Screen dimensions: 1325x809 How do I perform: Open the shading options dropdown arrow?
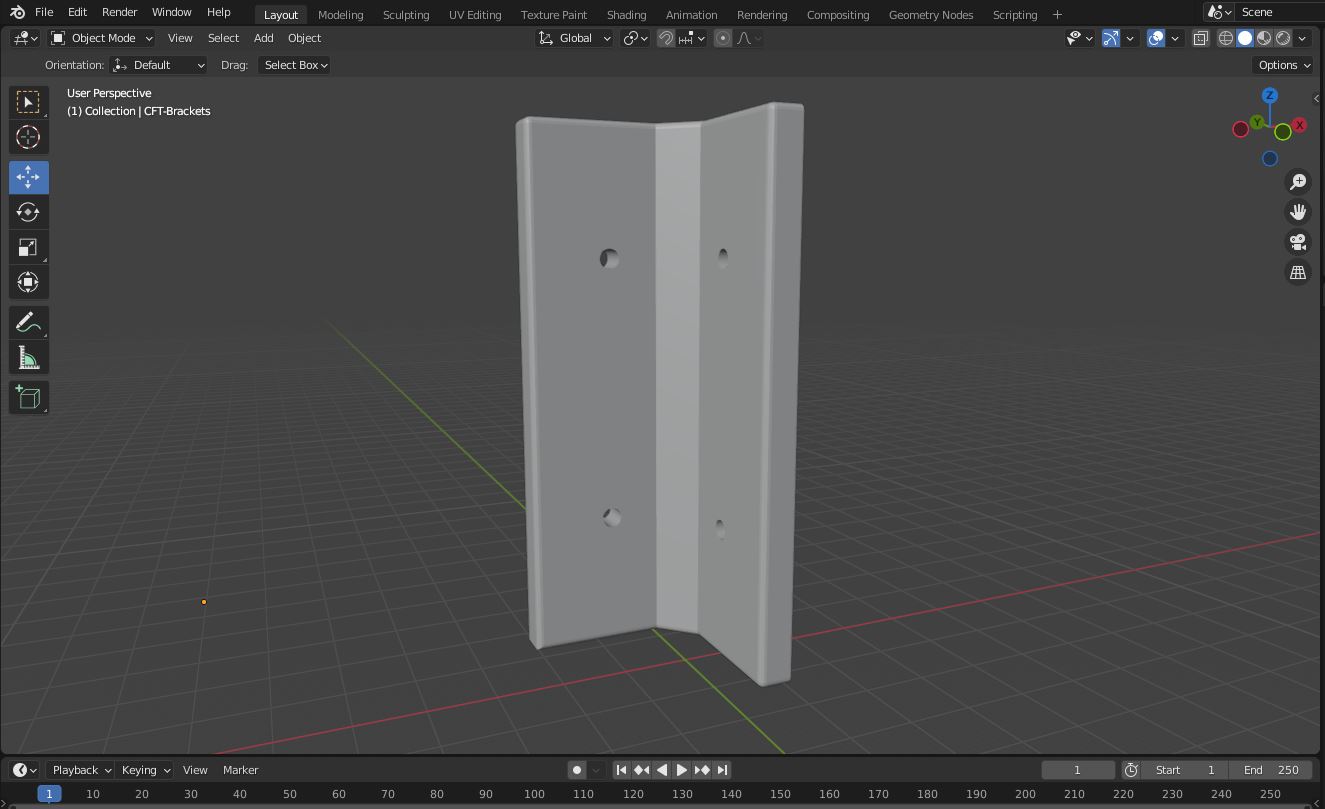[x=1302, y=38]
